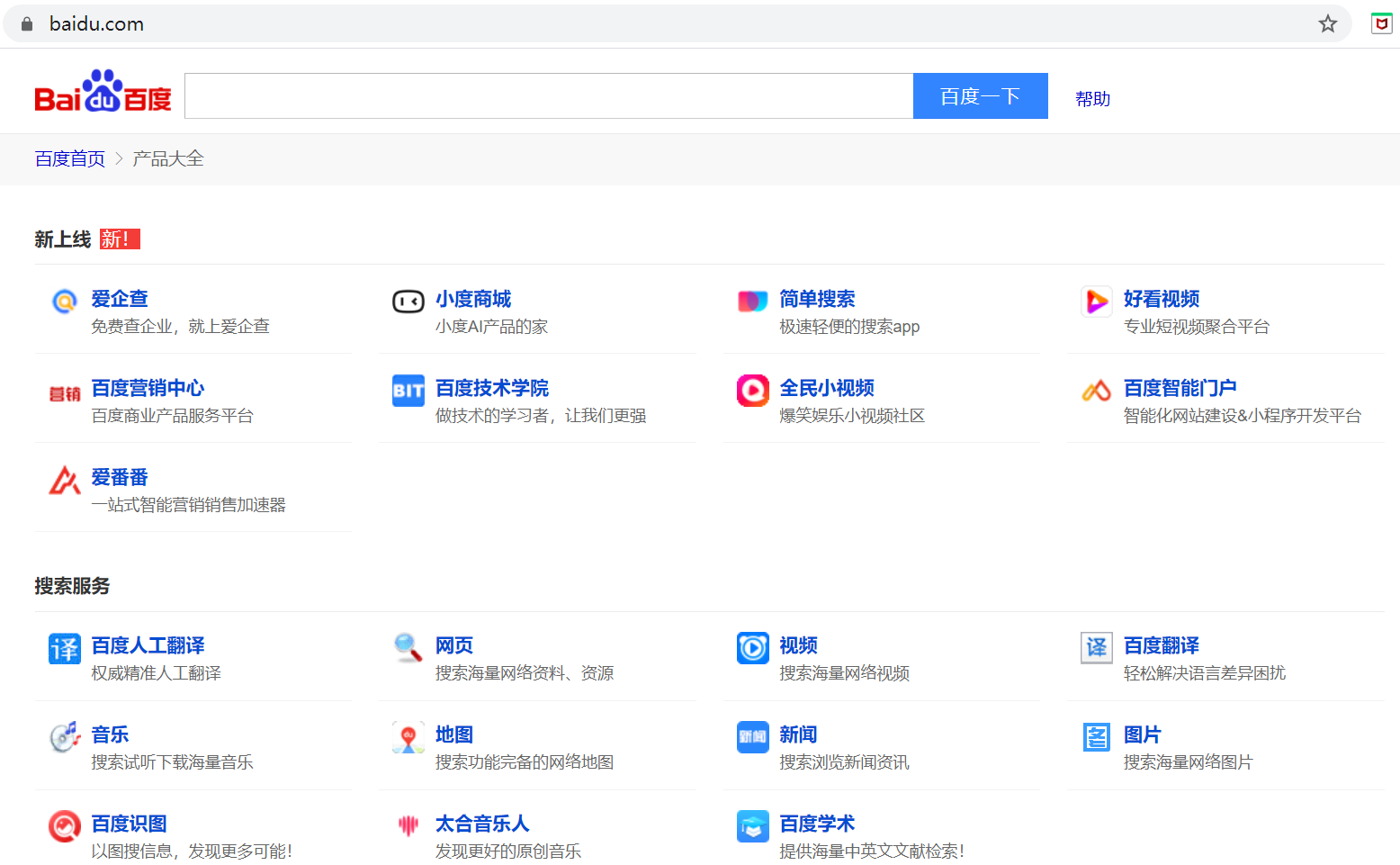Click the 产品大全 breadcrumb text
This screenshot has width=1400, height=865.
pos(168,159)
